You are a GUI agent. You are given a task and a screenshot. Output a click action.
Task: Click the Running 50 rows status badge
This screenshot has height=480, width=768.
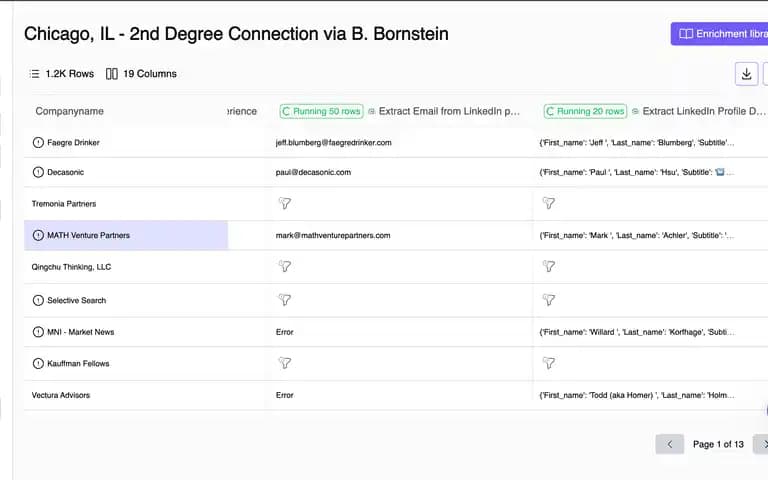pyautogui.click(x=322, y=111)
